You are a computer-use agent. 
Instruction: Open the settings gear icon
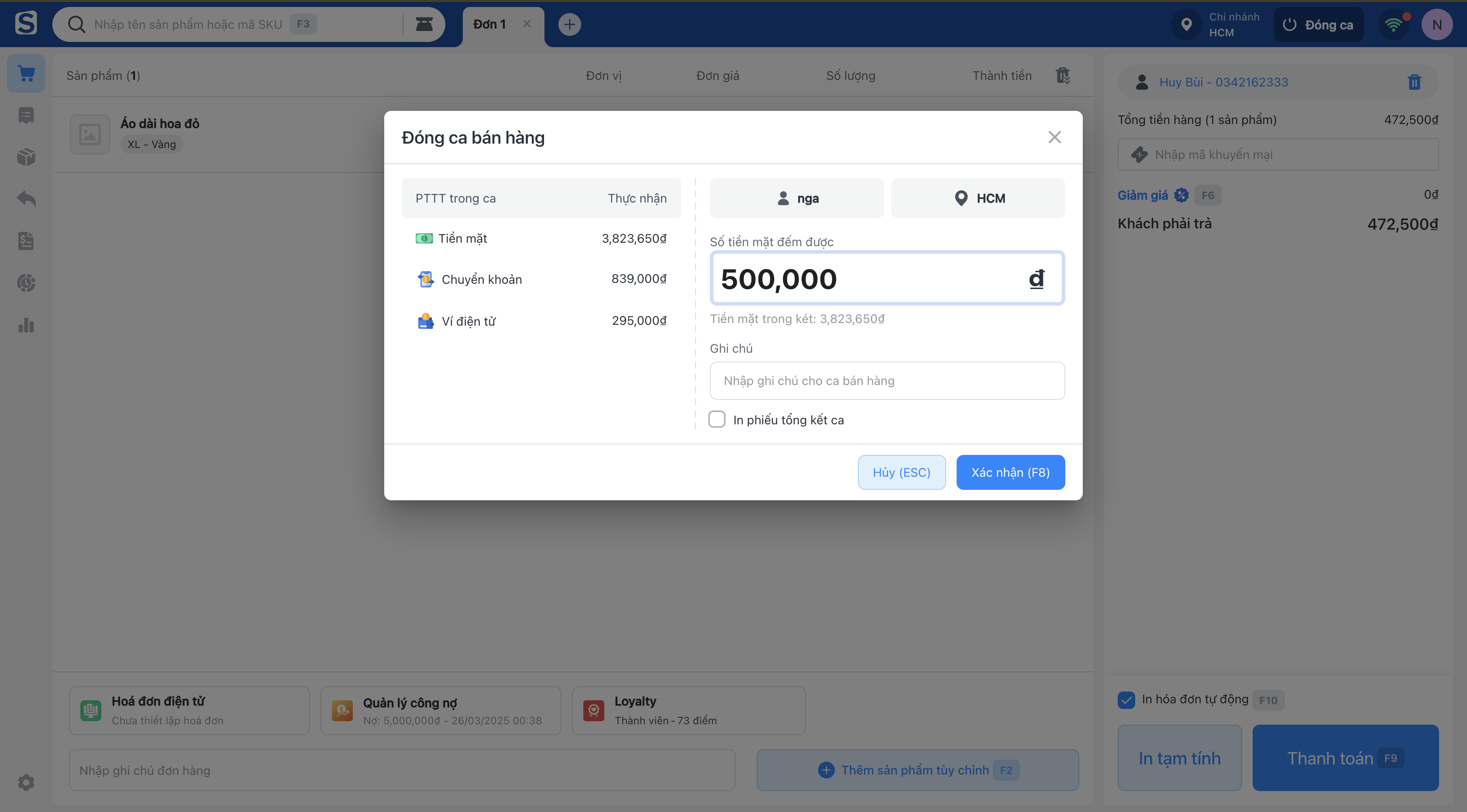[x=26, y=782]
